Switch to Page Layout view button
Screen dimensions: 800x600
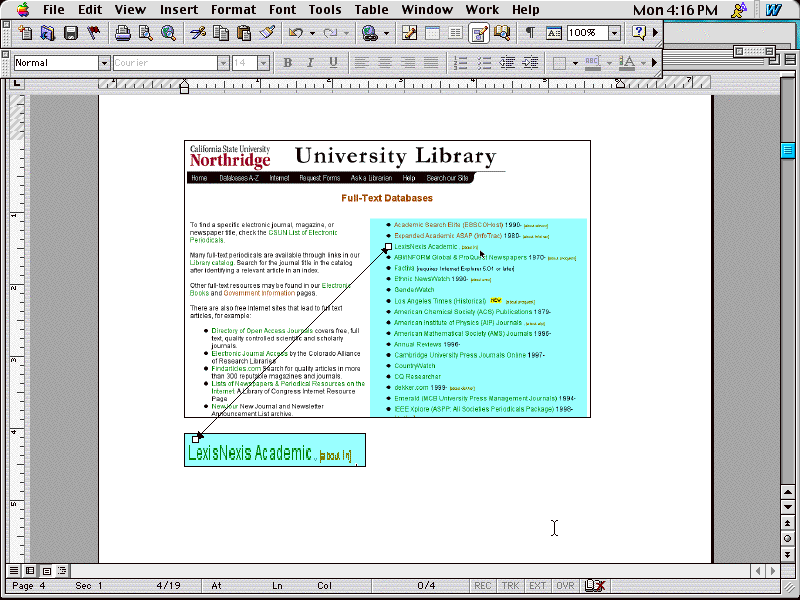(46, 570)
